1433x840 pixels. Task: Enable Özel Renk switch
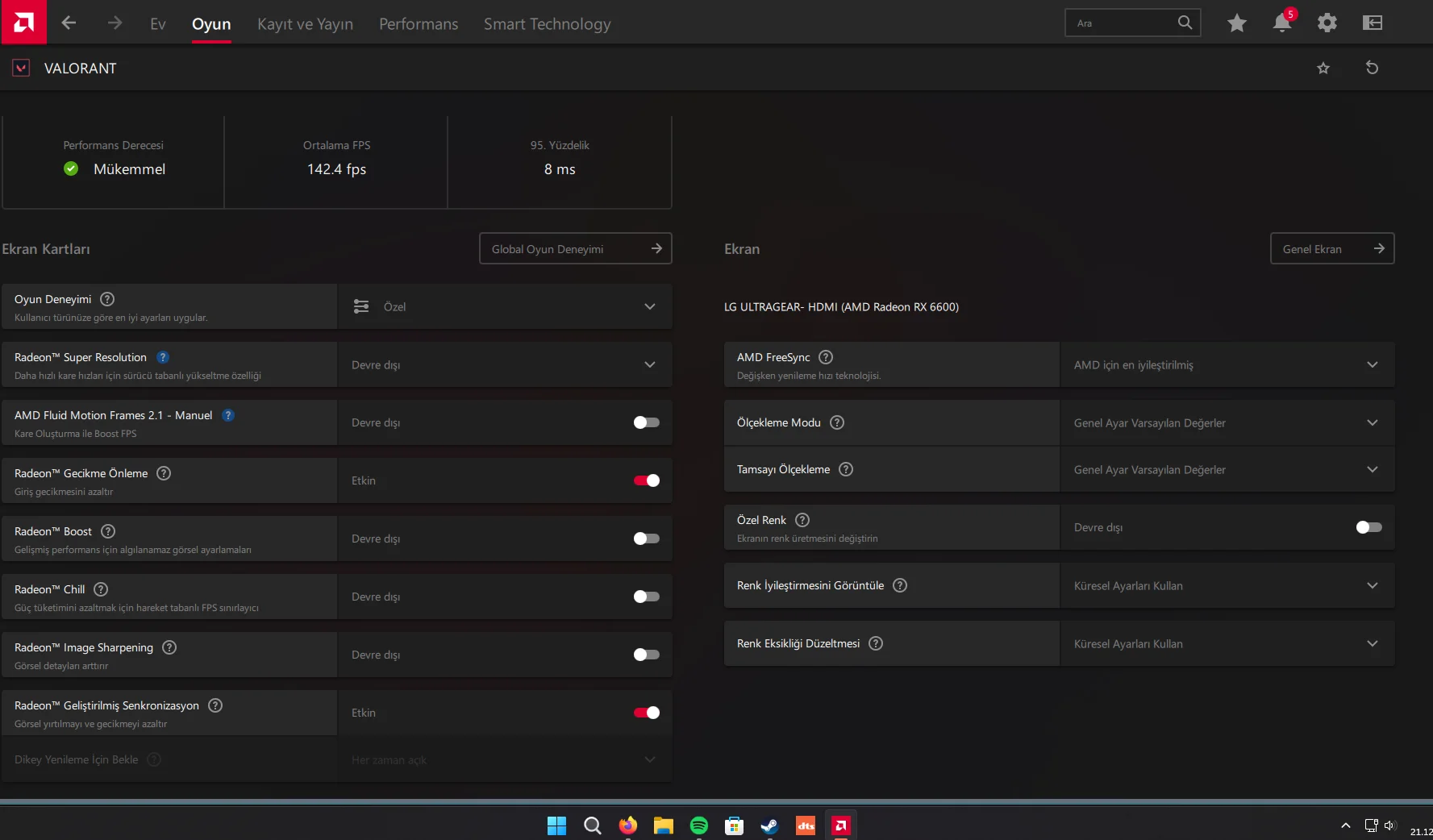click(1368, 527)
